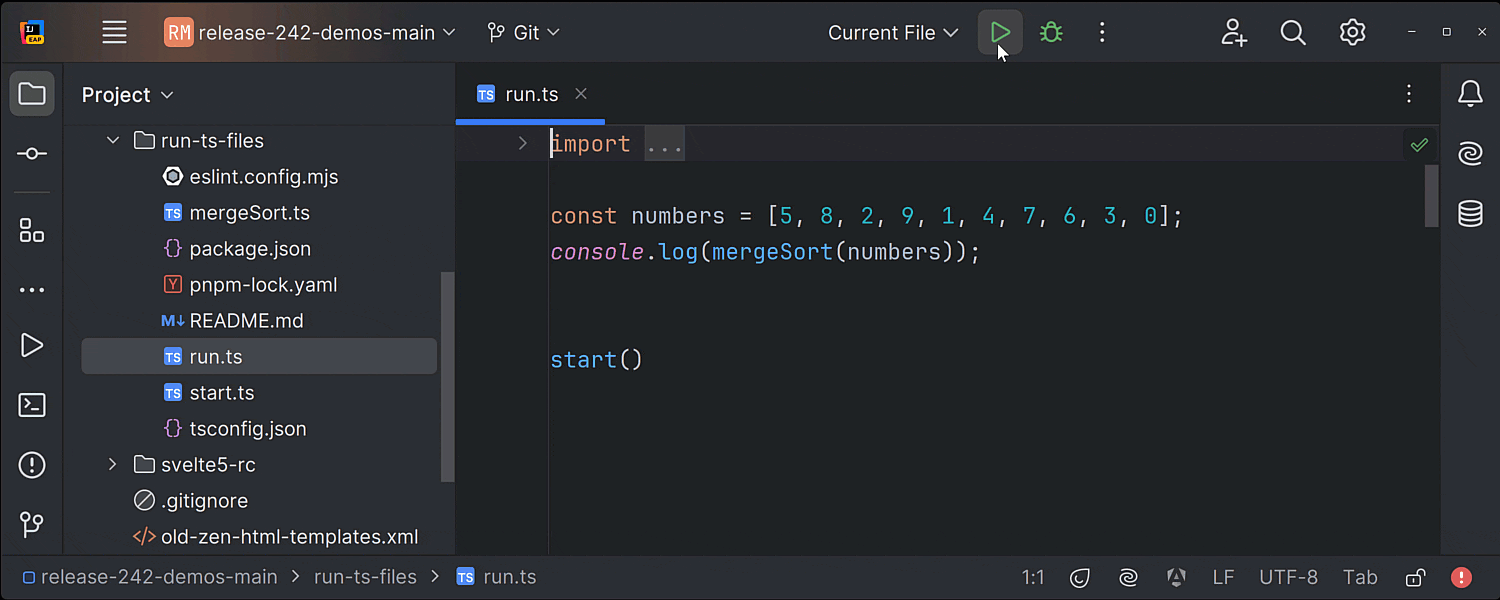
Task: Expand the folded import region
Action: tap(522, 144)
